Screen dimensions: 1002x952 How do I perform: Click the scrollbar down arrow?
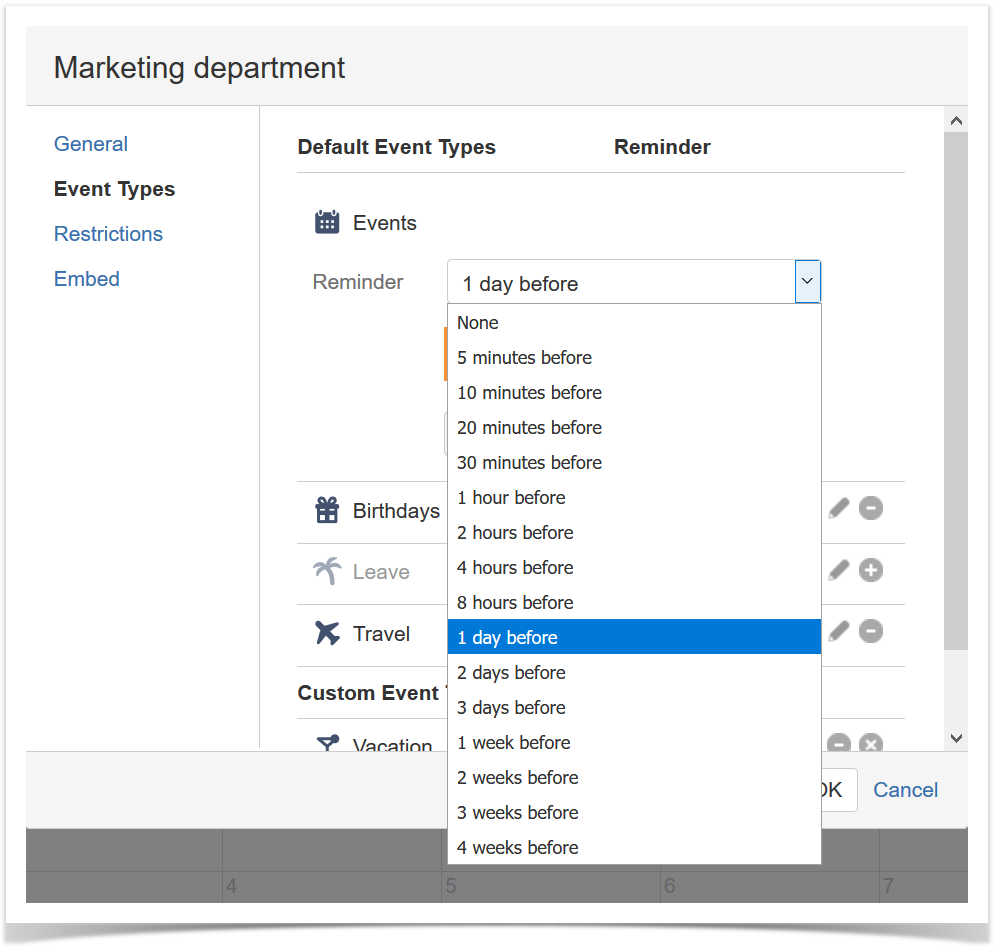[956, 739]
